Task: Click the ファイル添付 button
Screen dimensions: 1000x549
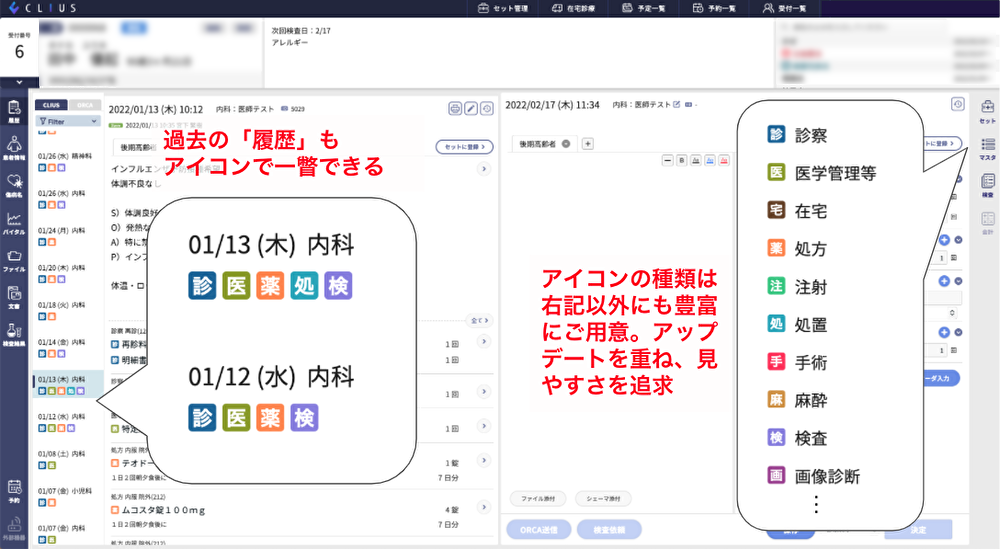Action: tap(538, 499)
